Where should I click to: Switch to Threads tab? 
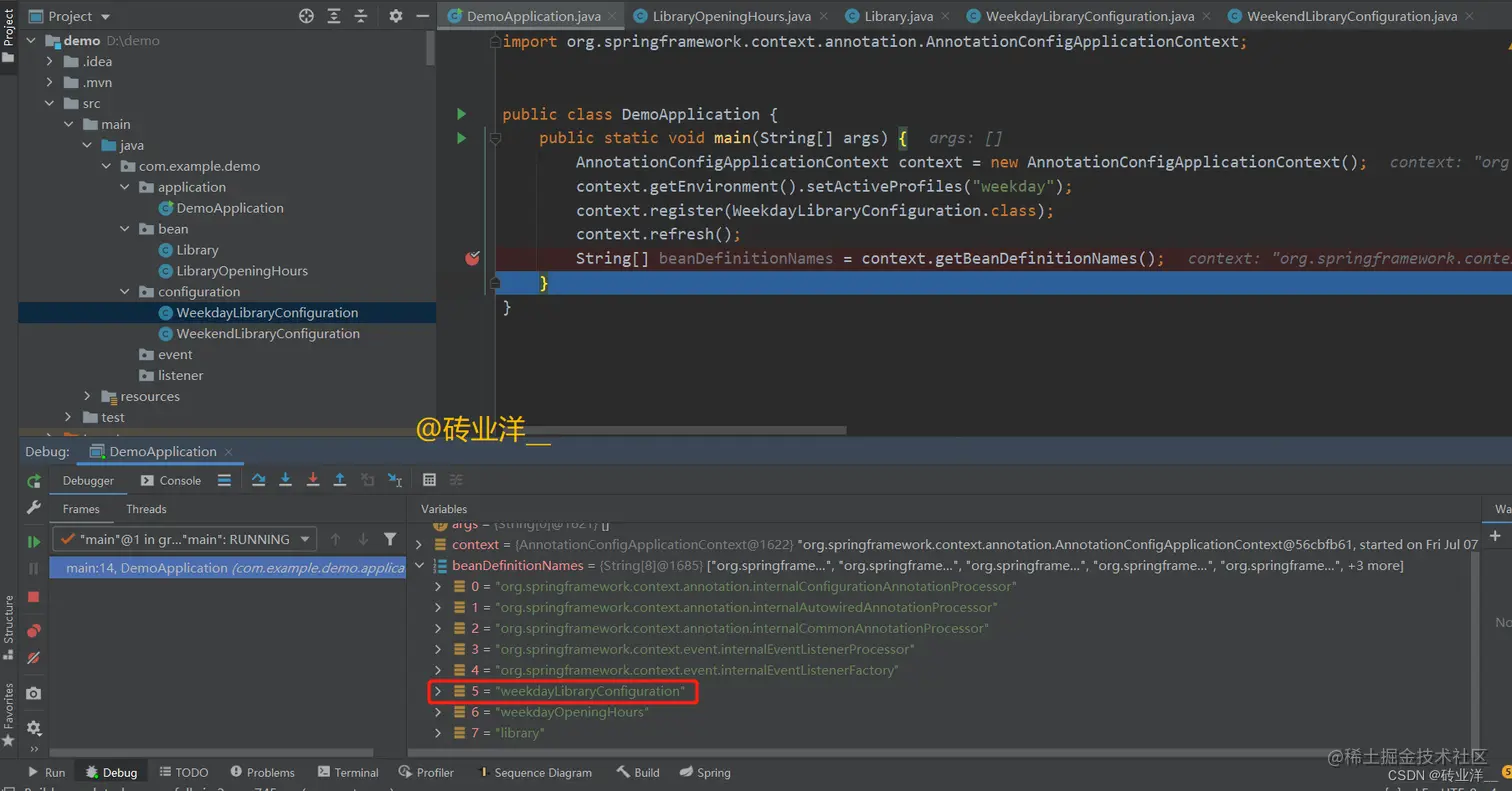pos(146,509)
